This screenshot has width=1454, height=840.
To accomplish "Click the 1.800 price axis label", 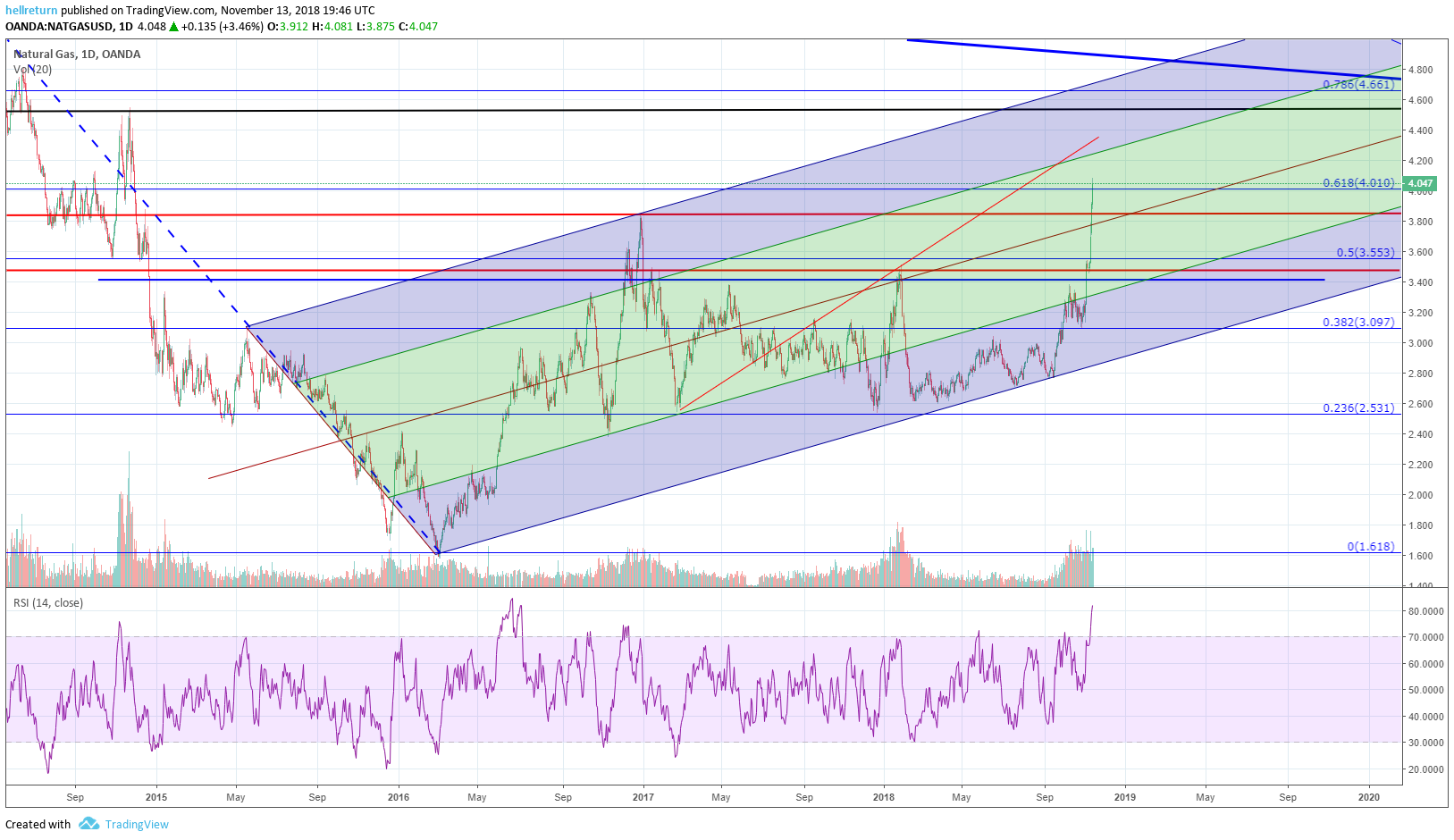I will tap(1420, 525).
